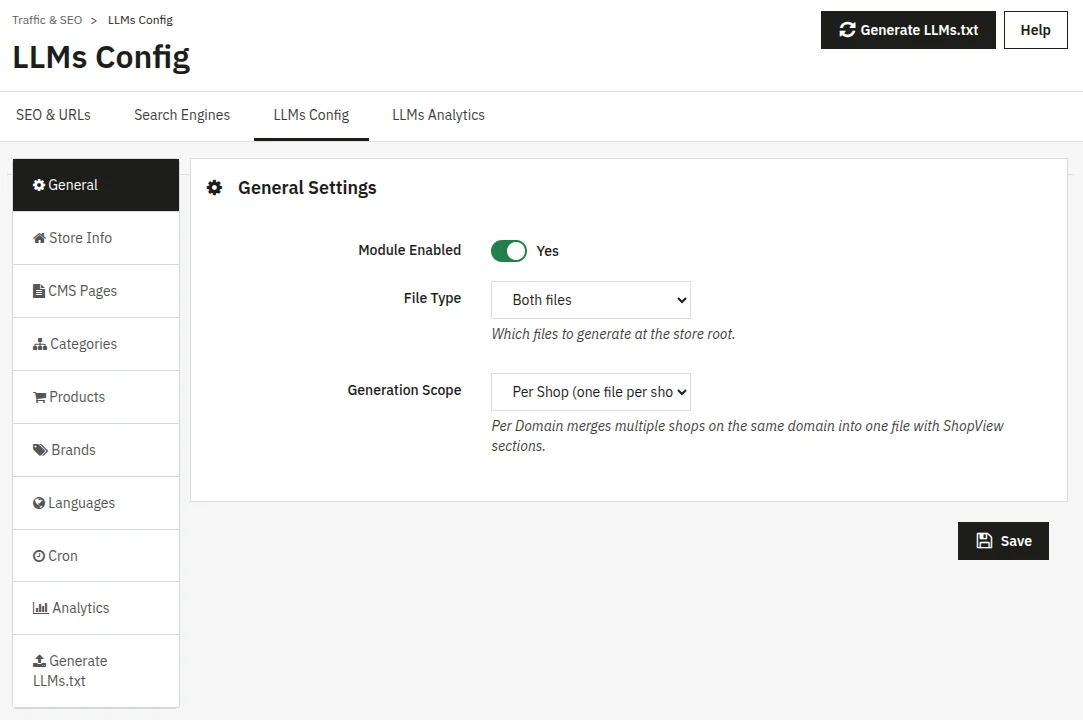Viewport: 1083px width, 720px height.
Task: Turn off the Module Enabled switch
Action: 509,251
